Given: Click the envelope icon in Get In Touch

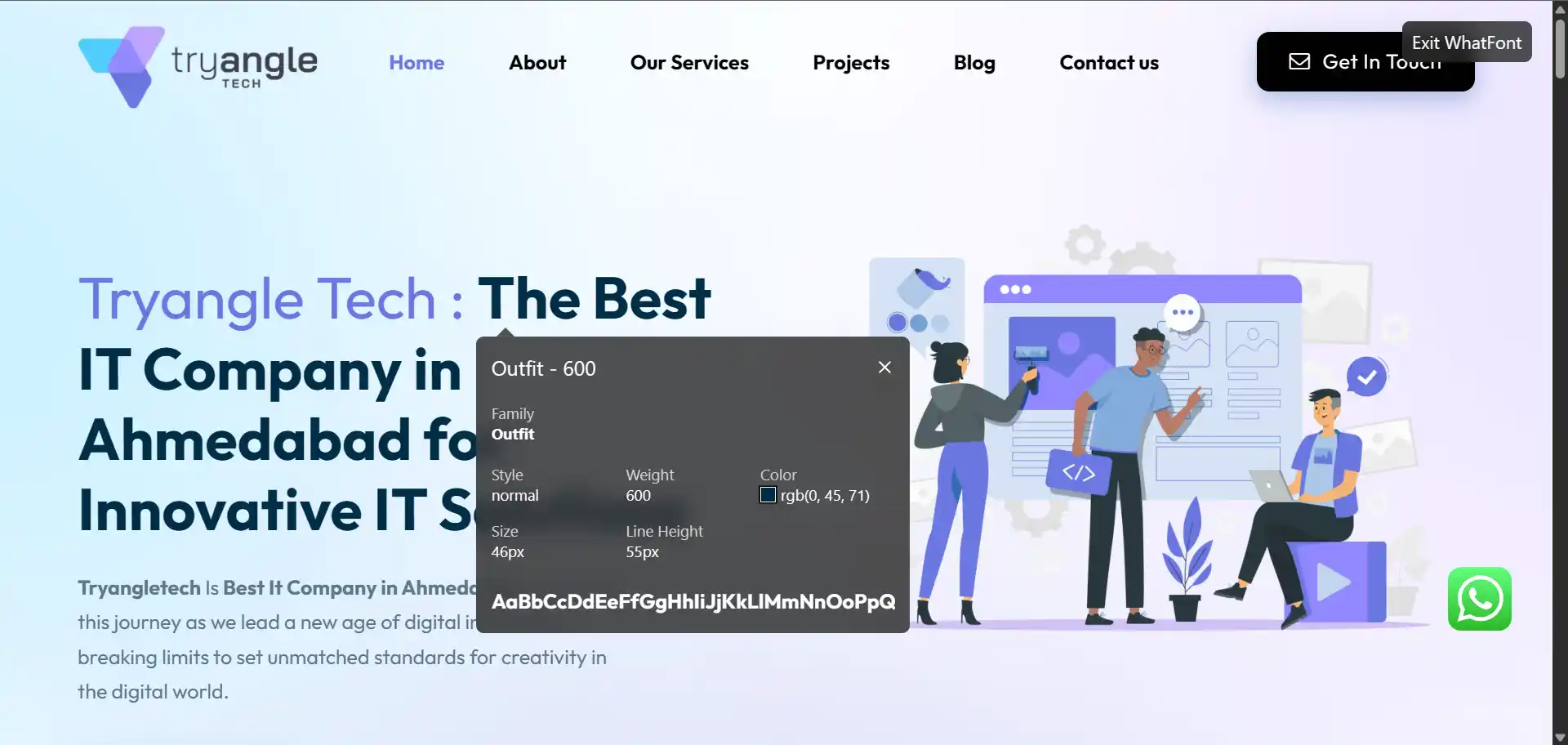Looking at the screenshot, I should click(1299, 62).
